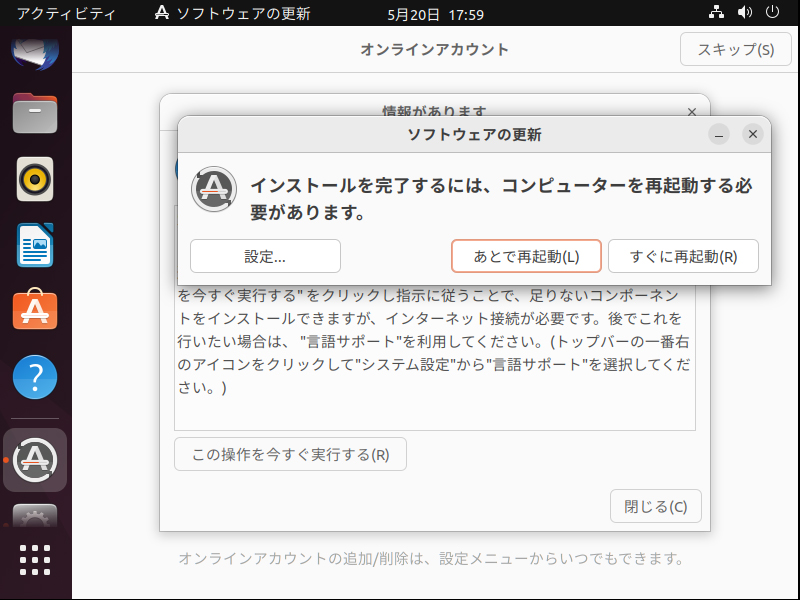Image resolution: width=800 pixels, height=600 pixels.
Task: Open ソフトウェアの更新 app menu in top bar
Action: 233,13
